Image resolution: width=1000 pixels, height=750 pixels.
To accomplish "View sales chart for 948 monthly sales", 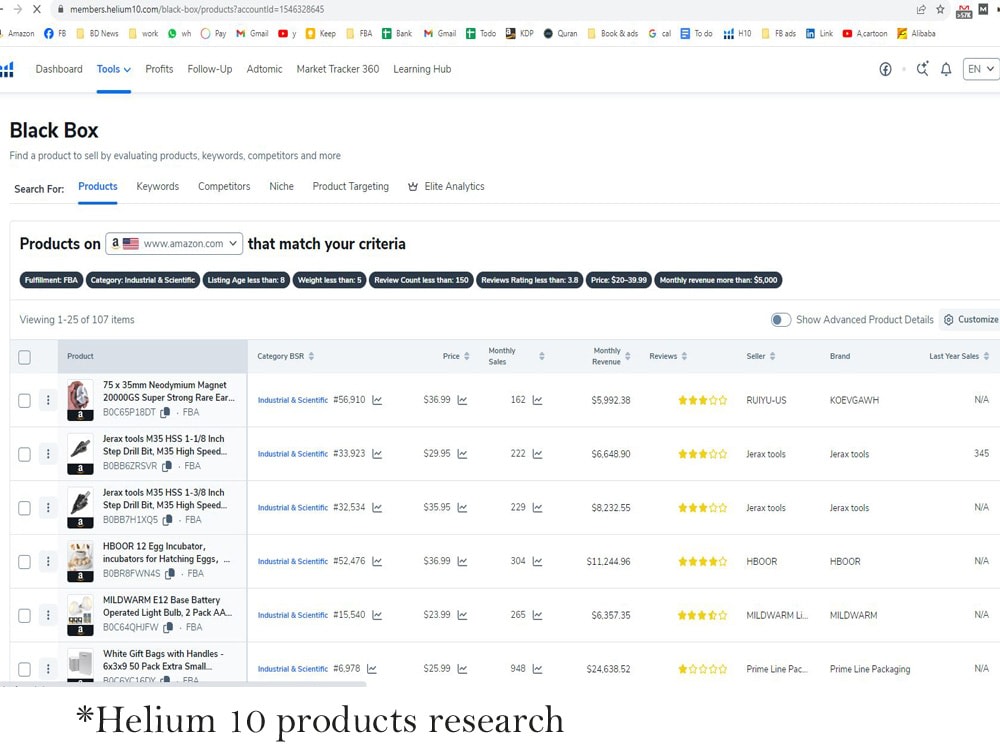I will [538, 668].
